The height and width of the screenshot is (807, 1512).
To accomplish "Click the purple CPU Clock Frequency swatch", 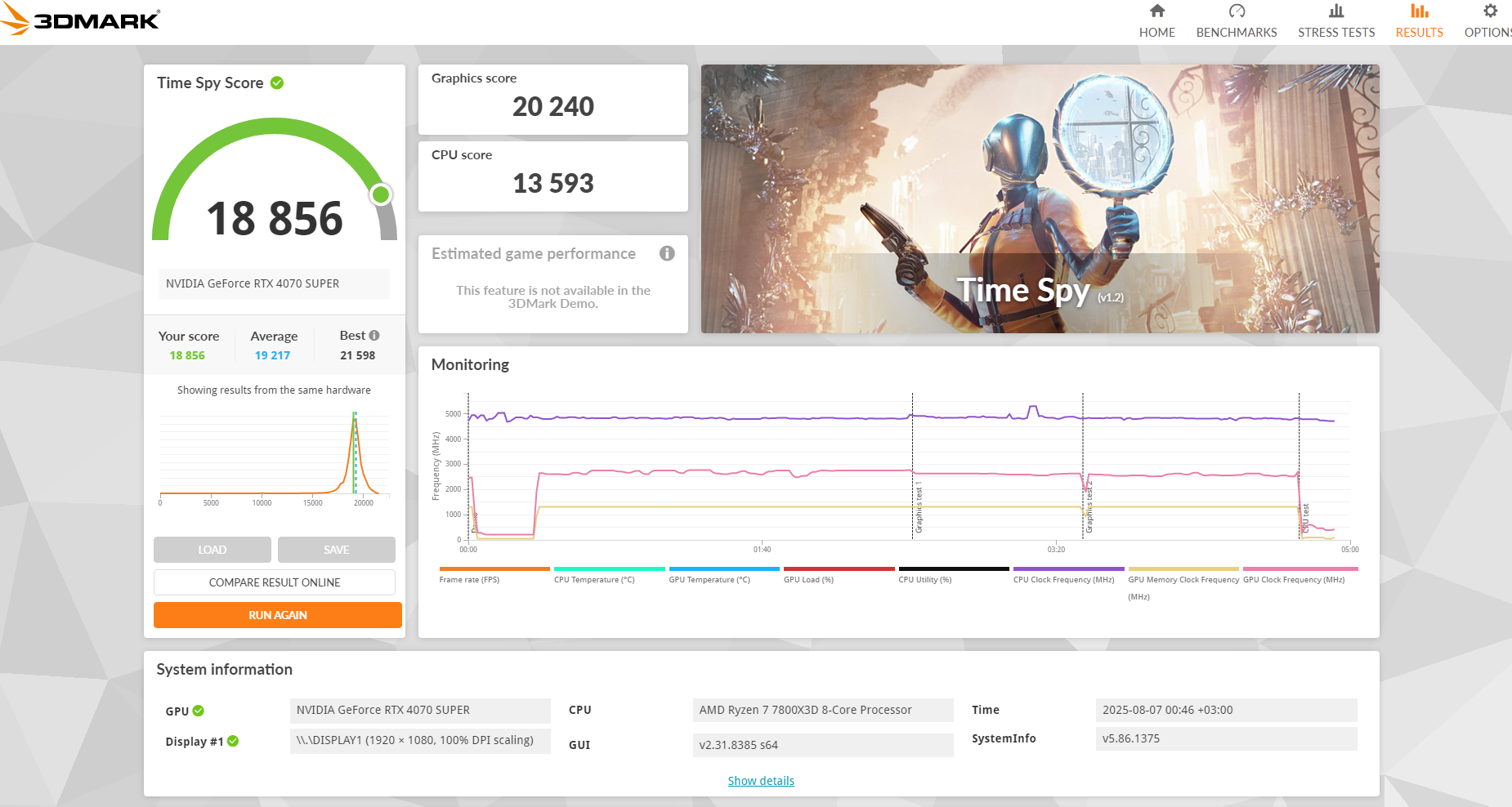I will 1069,568.
